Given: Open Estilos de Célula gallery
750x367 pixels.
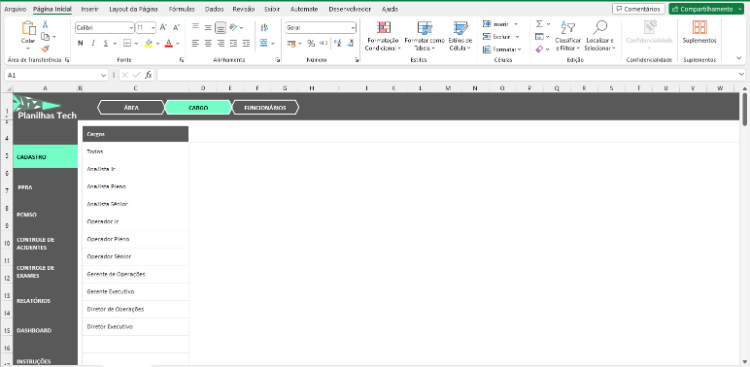Looking at the screenshot, I should click(460, 36).
